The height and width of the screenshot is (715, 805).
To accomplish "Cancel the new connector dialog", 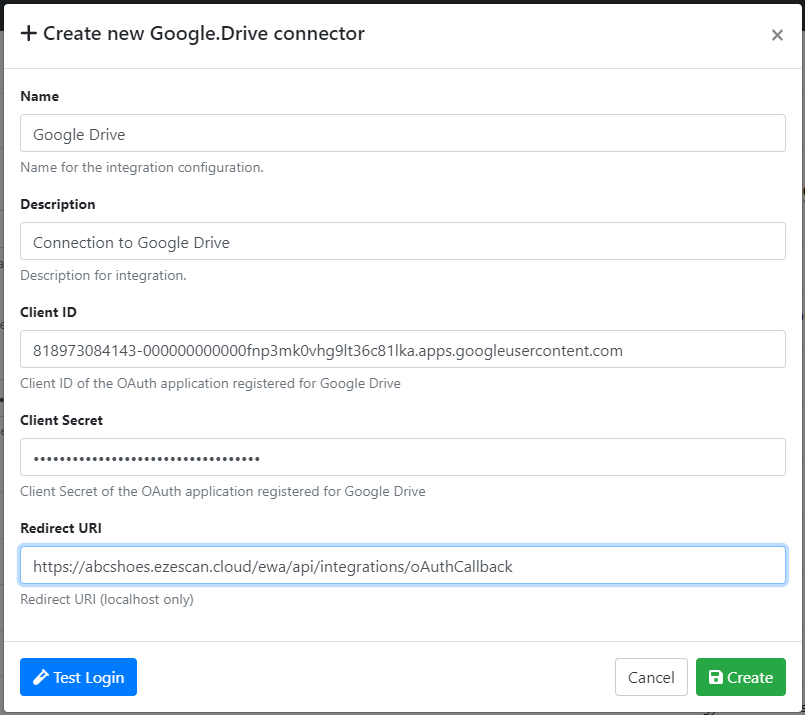I will (x=651, y=677).
